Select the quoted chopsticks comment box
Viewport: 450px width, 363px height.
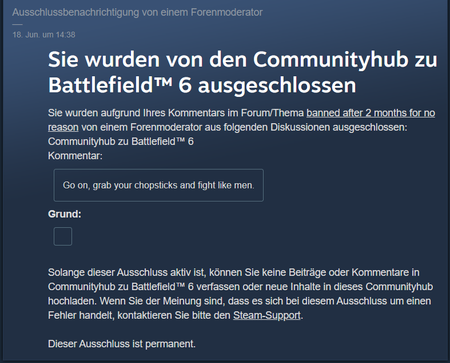159,185
